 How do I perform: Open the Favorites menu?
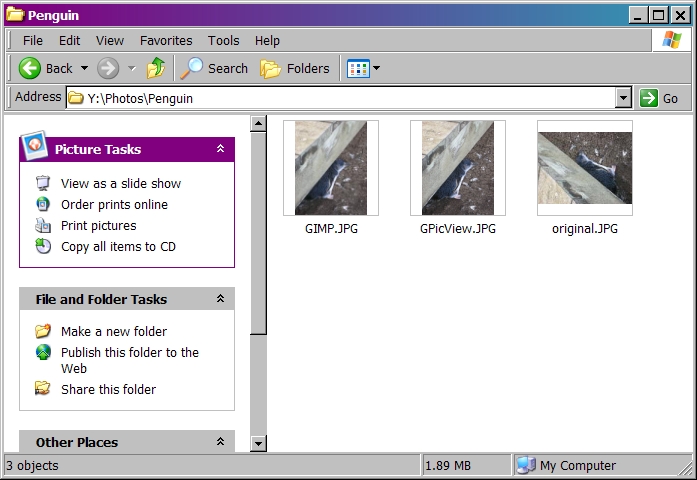166,40
